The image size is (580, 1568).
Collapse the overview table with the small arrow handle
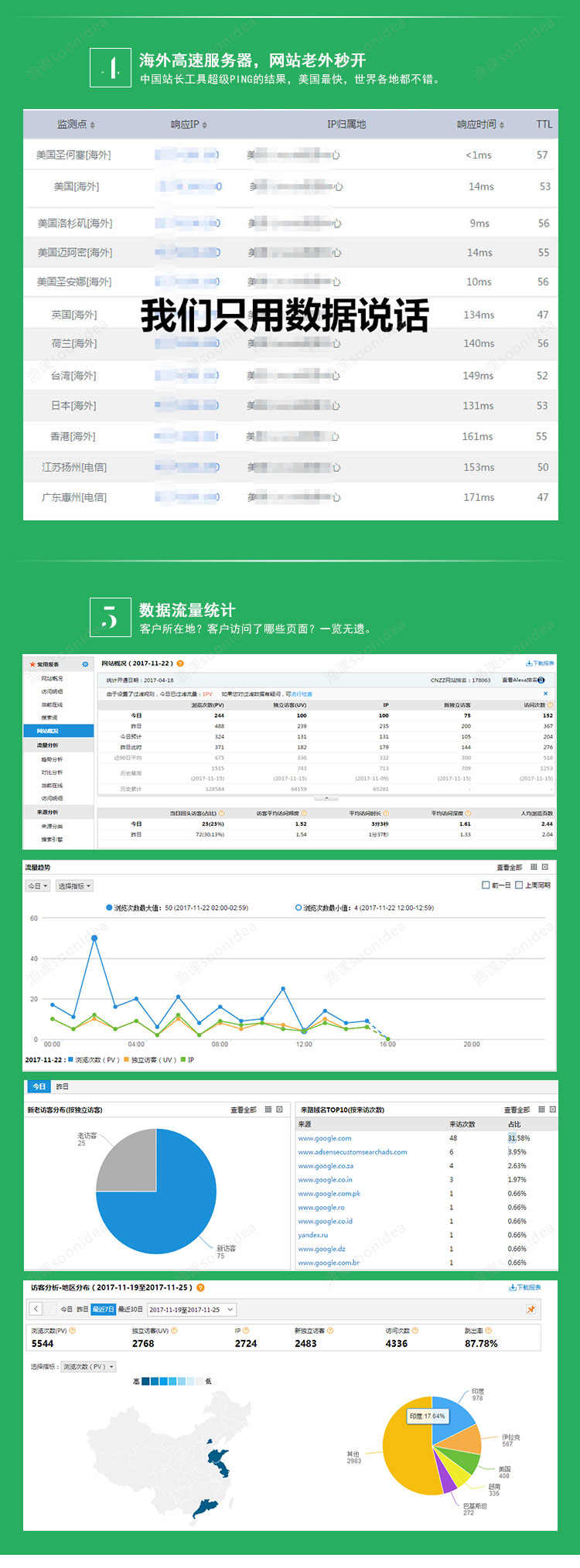(326, 798)
